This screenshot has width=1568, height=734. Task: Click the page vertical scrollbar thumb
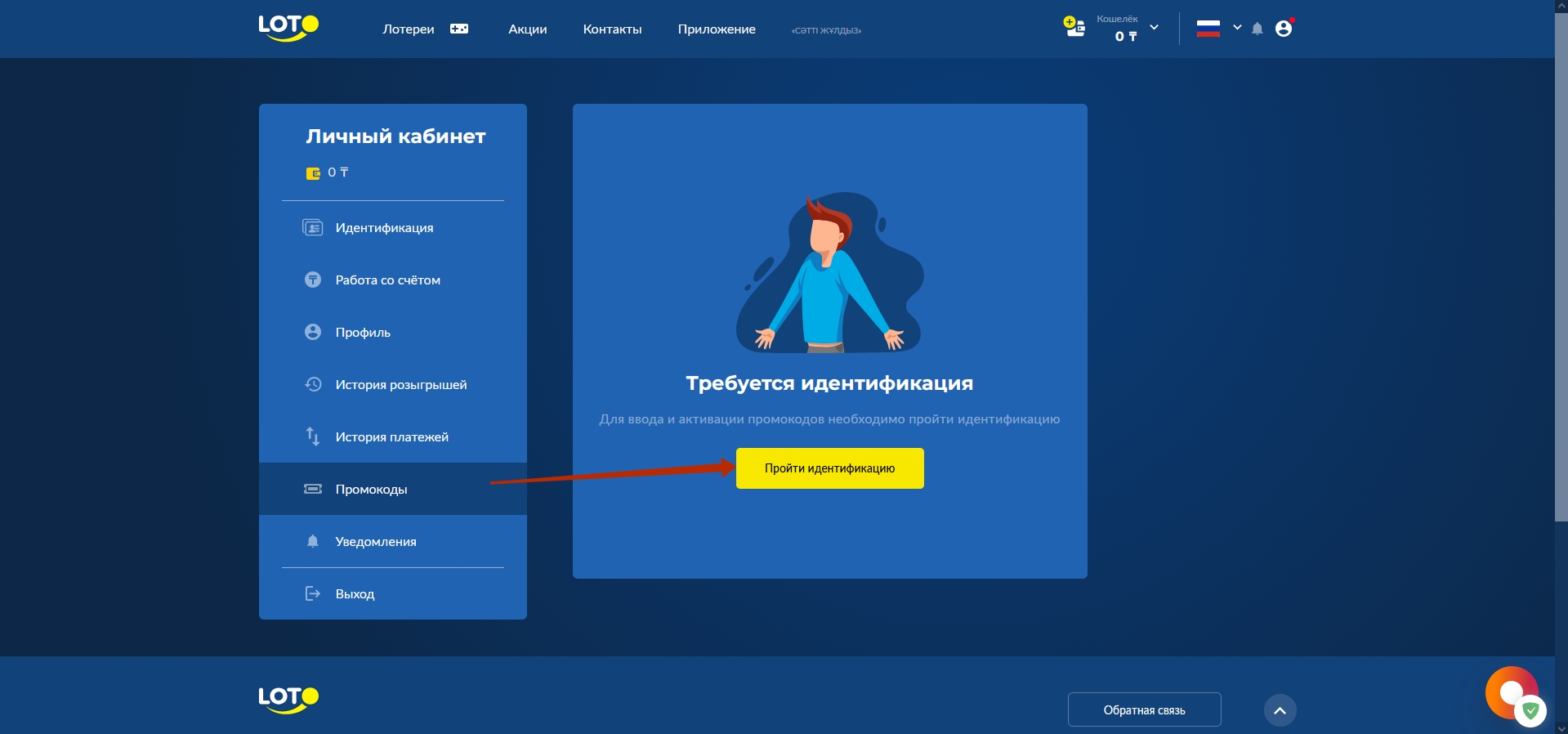click(1561, 262)
